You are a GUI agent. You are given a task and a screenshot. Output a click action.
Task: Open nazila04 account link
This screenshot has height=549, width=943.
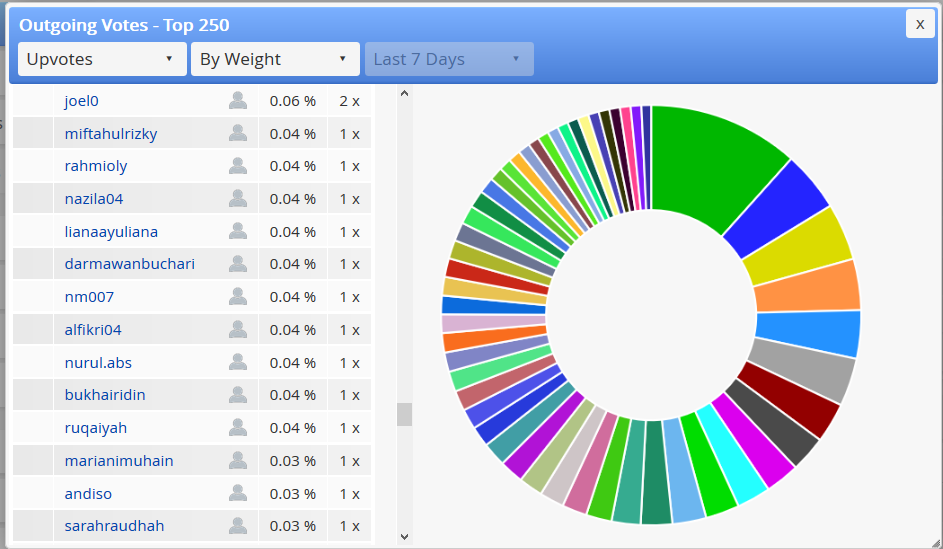(94, 199)
